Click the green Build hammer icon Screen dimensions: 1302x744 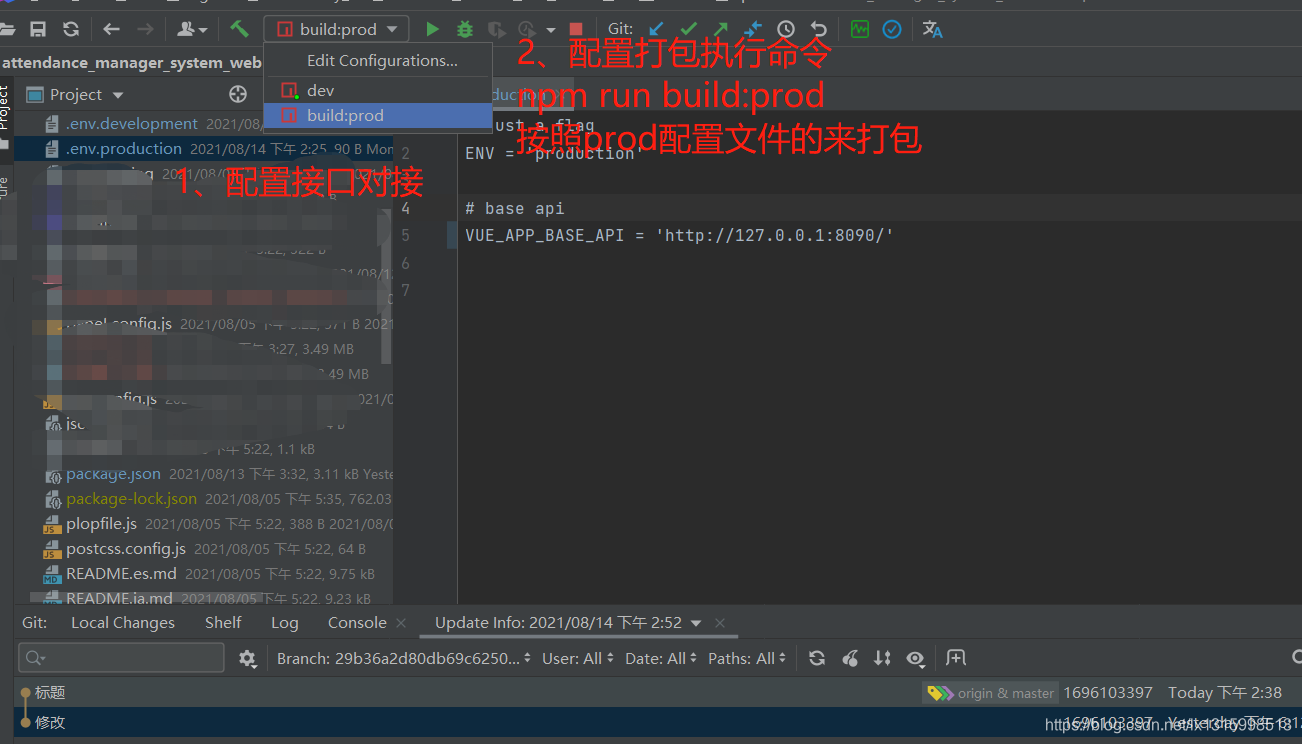tap(239, 29)
